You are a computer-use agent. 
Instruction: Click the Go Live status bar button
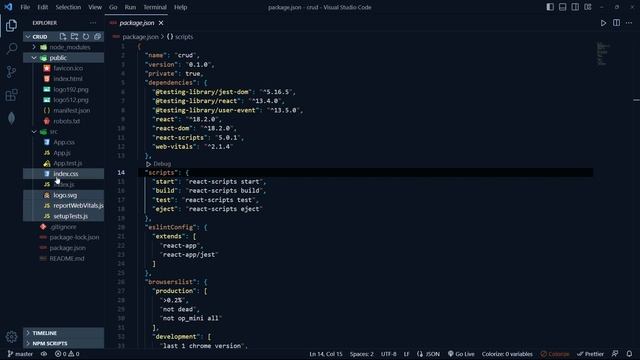pos(461,354)
